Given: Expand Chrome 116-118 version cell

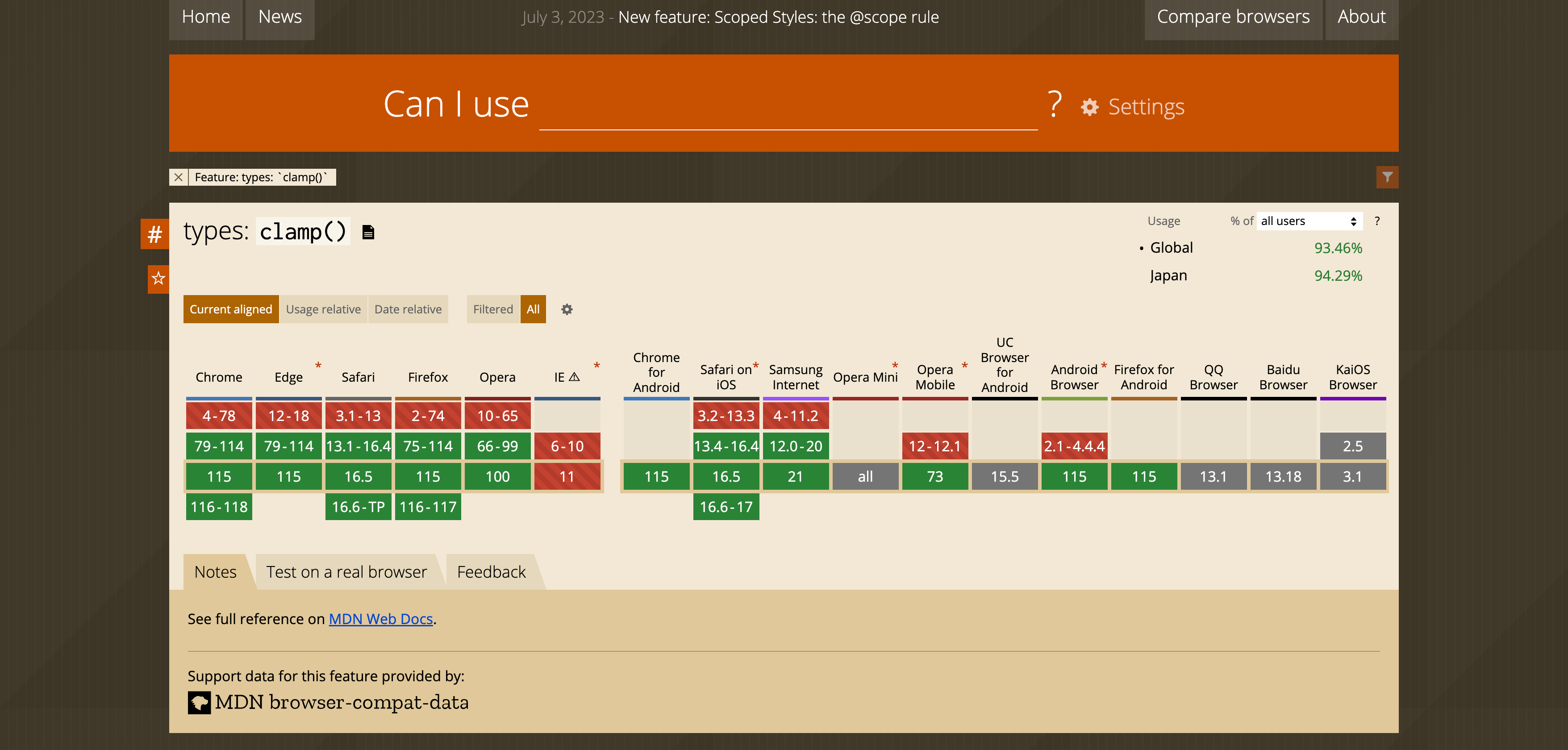Looking at the screenshot, I should [219, 507].
